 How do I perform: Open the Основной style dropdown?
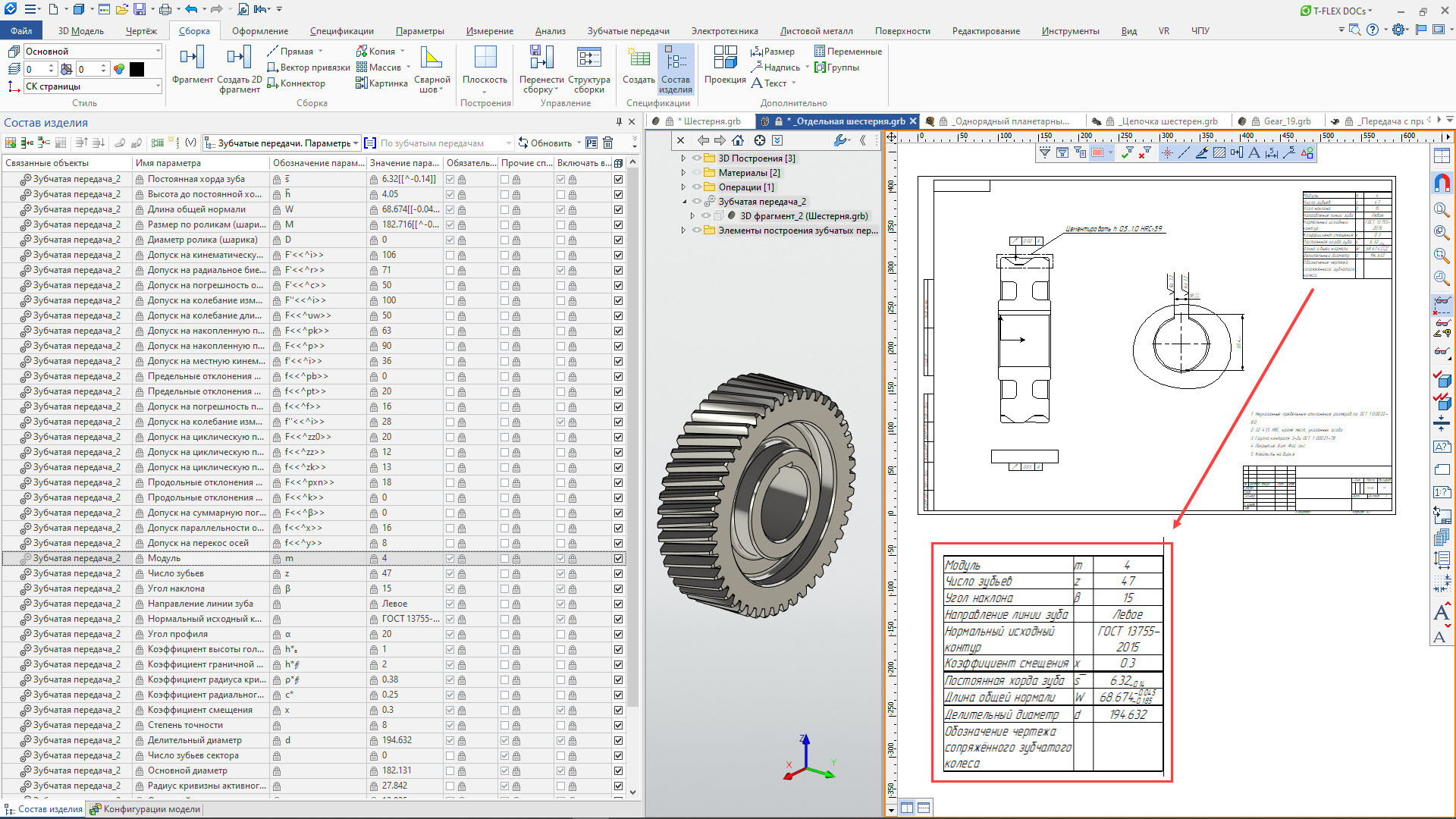(158, 52)
